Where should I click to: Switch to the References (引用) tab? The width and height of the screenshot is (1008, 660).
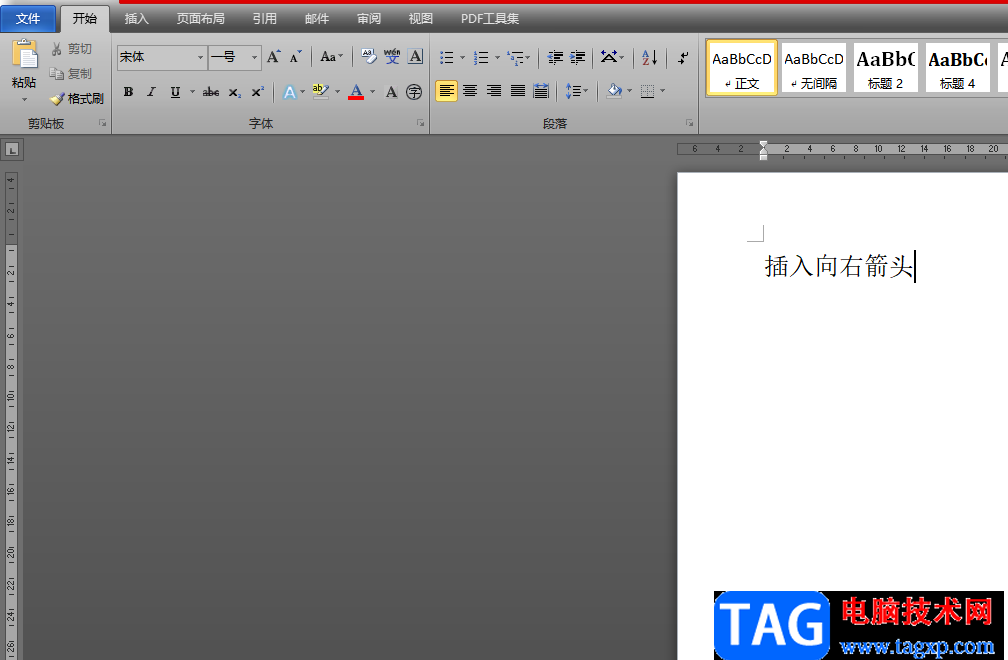point(264,19)
